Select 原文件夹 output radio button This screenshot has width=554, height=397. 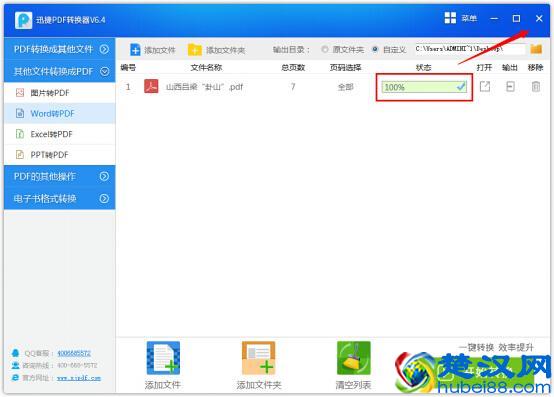325,49
